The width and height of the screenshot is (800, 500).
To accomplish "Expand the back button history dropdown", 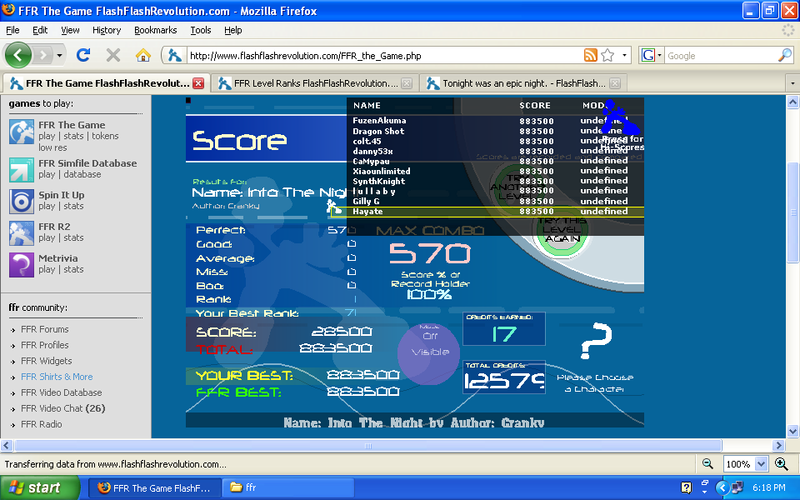I will (60, 55).
